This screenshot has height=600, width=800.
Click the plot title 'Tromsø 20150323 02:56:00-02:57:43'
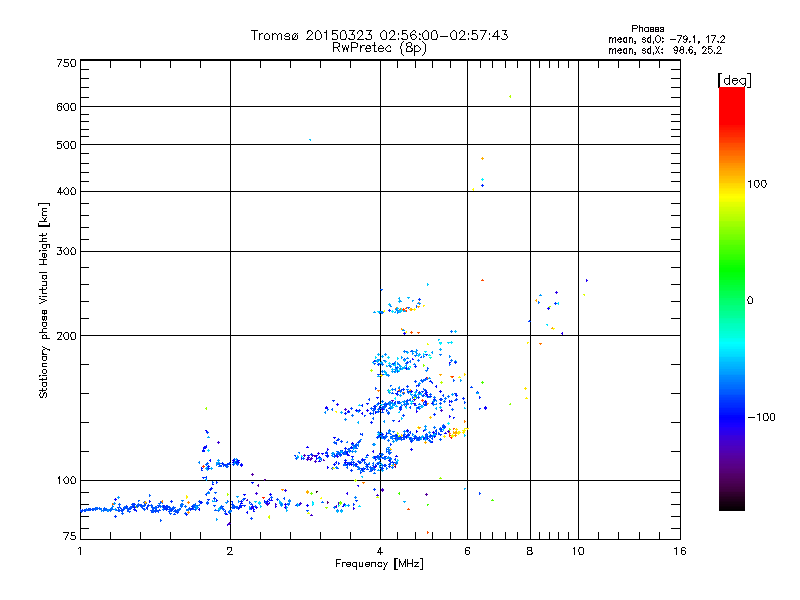379,35
